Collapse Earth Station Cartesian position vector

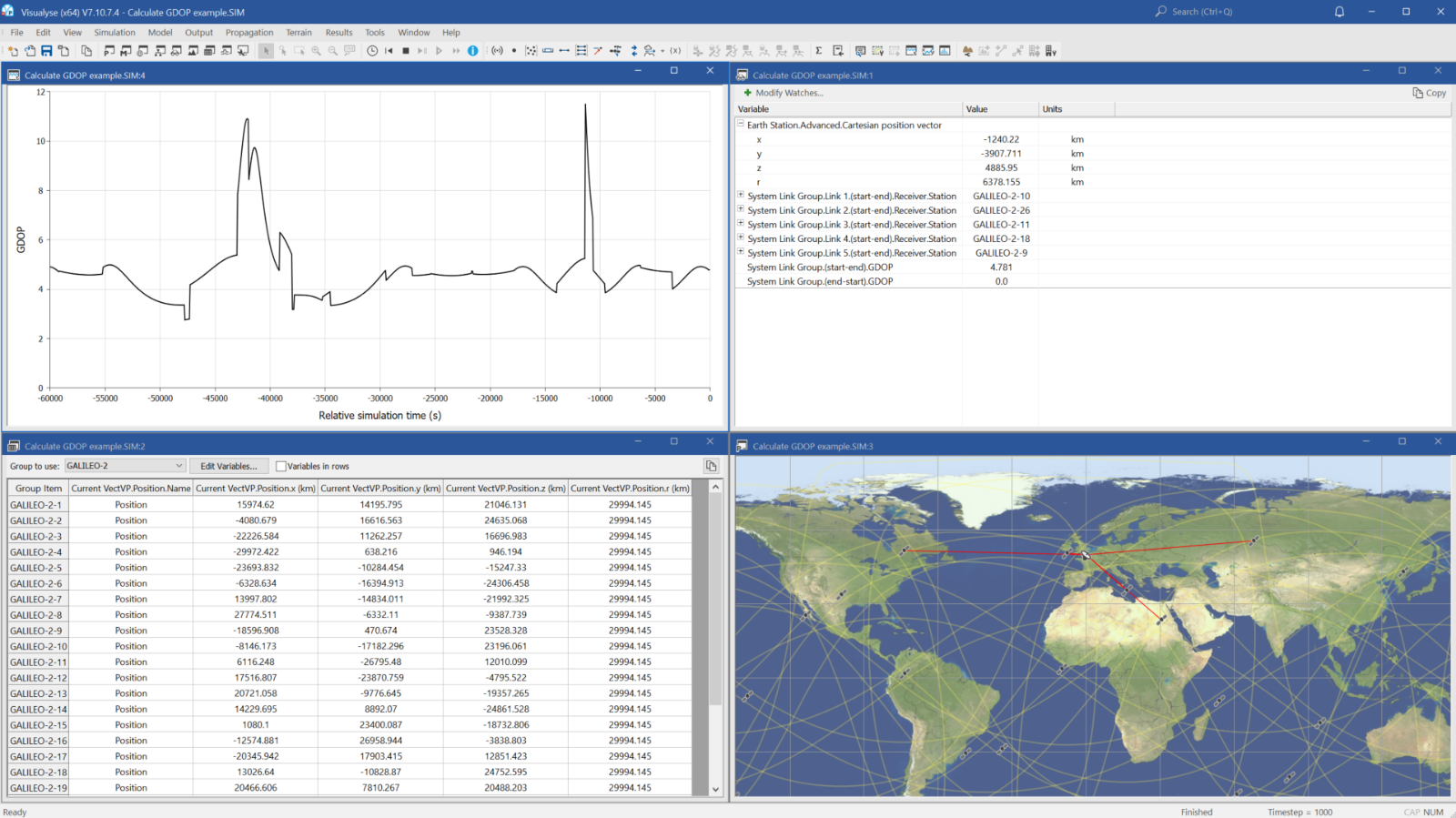pyautogui.click(x=741, y=125)
